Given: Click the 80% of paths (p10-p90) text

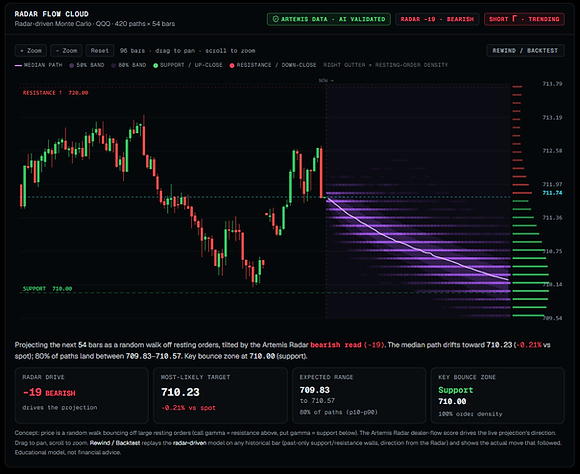Looking at the screenshot, I should tap(338, 412).
